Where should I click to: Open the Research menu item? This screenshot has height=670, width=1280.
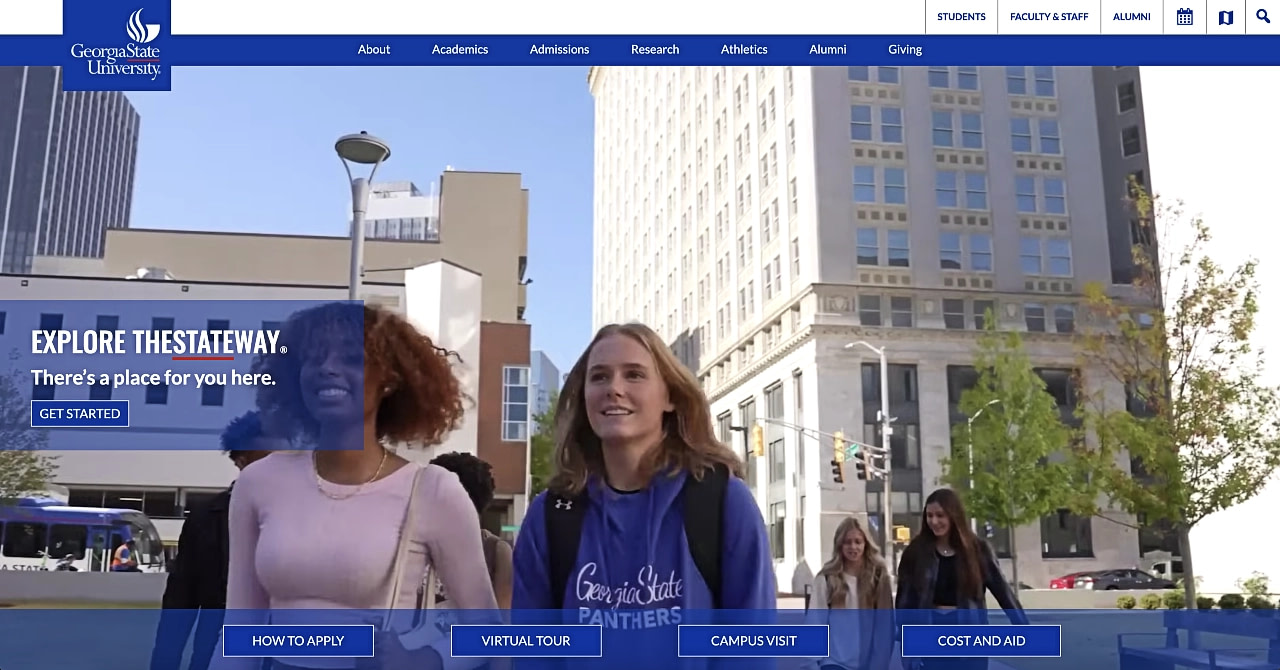(x=655, y=49)
